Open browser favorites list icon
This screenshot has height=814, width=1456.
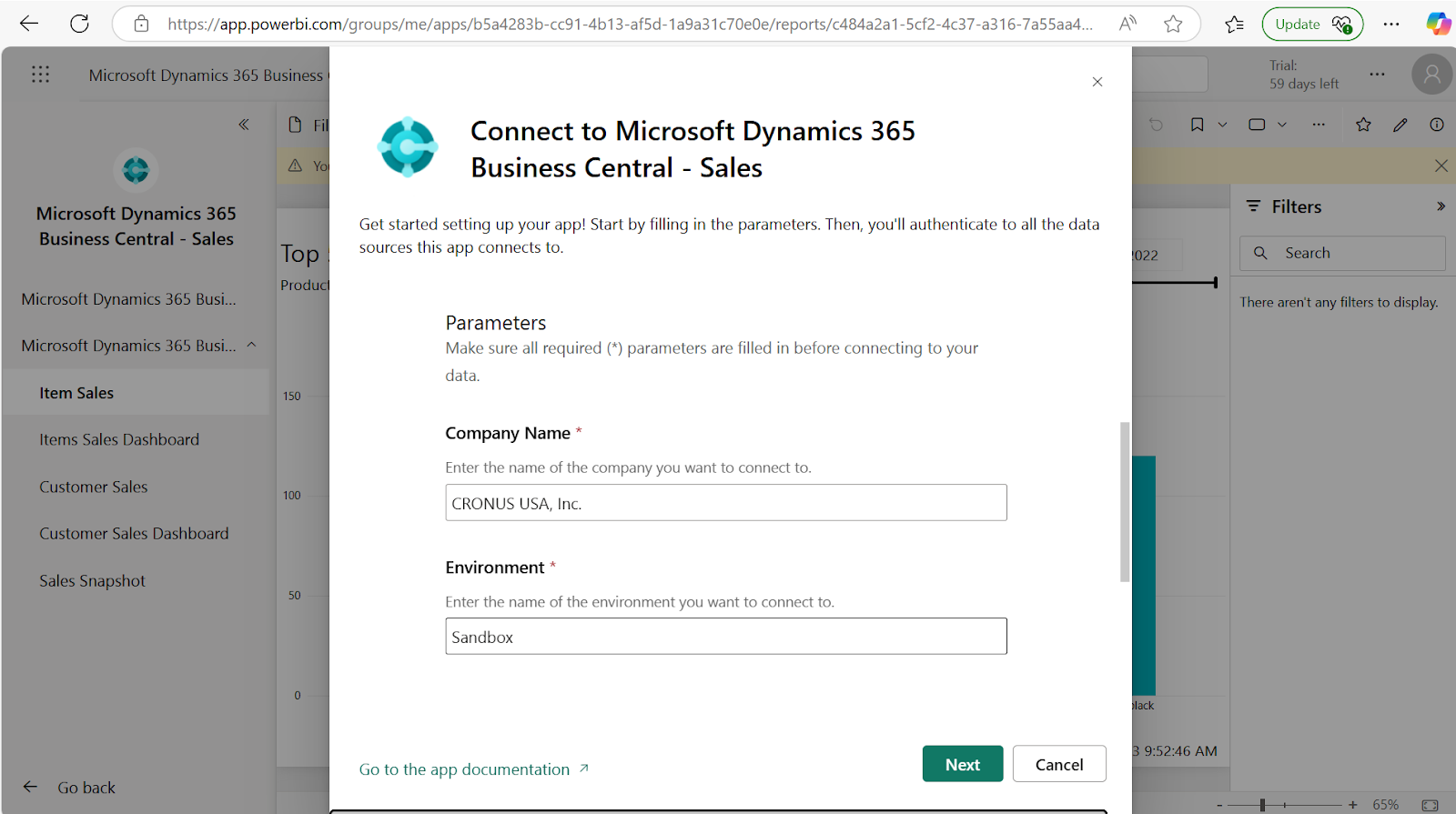(x=1234, y=25)
